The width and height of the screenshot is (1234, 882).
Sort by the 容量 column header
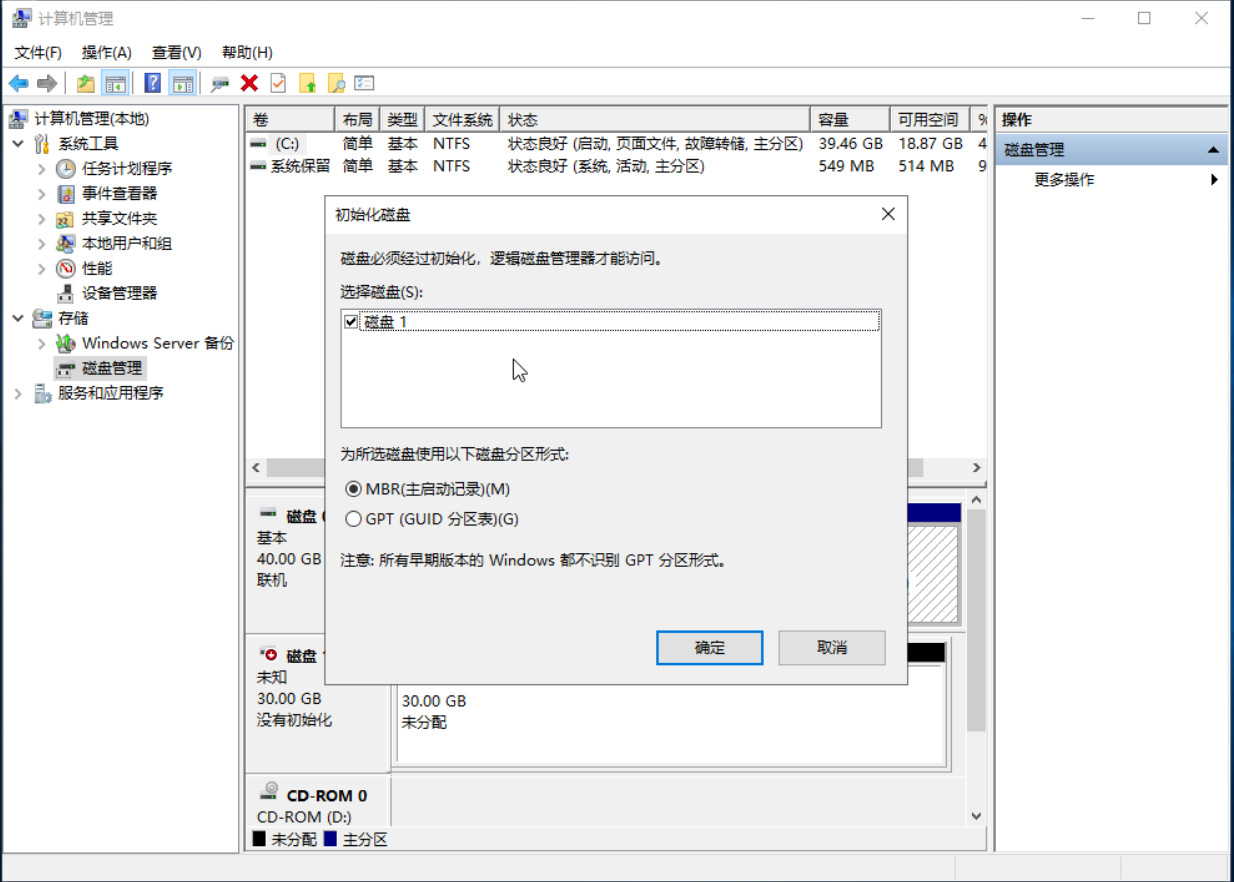coord(850,120)
